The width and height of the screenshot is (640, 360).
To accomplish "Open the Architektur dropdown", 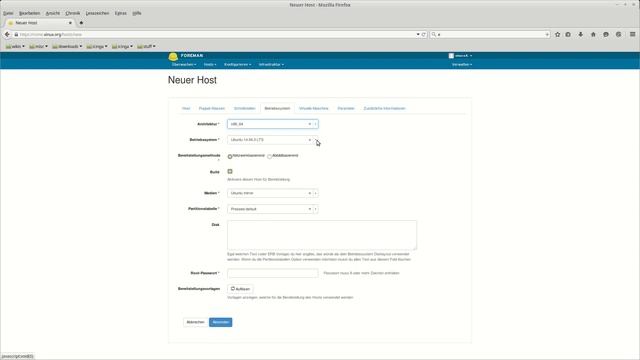I will tap(273, 124).
